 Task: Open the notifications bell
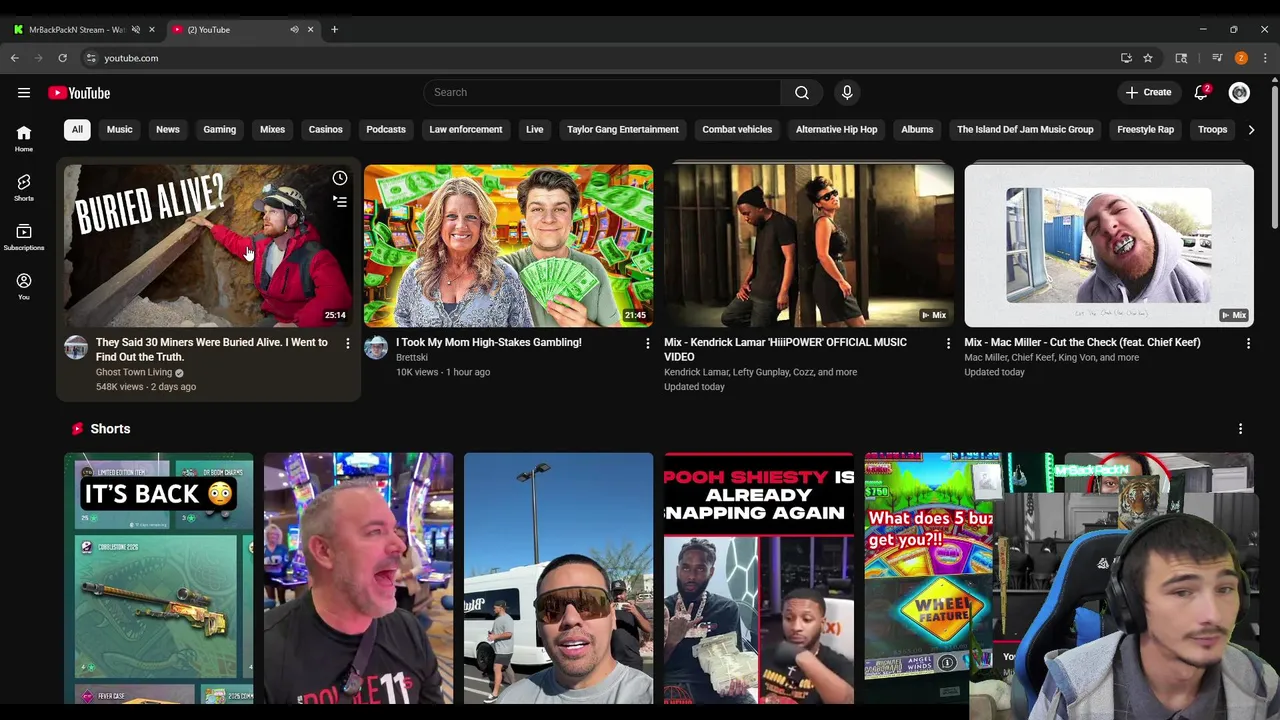tap(1201, 93)
